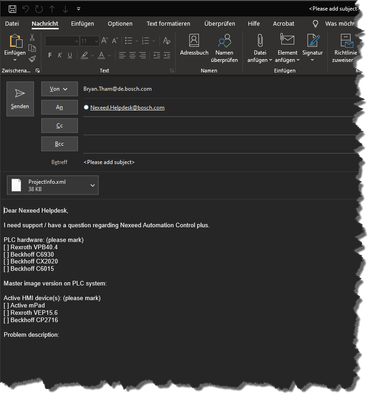Switch to Text formatieren tab
374x400 pixels.
pos(168,24)
